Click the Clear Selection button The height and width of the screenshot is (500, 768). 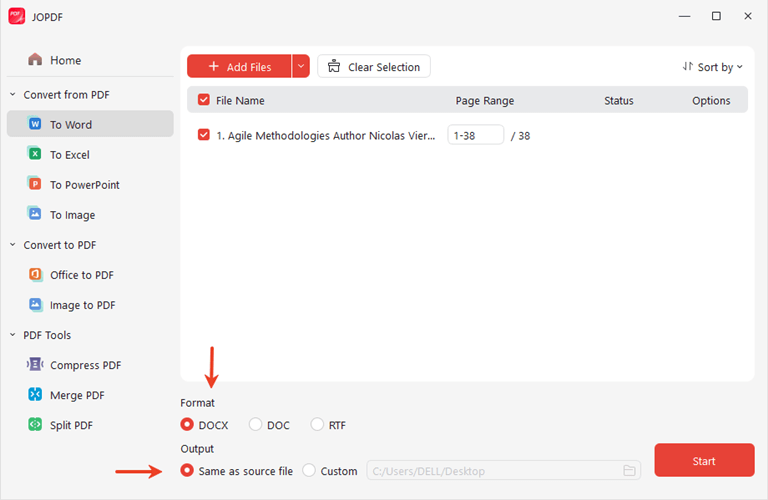pos(374,66)
